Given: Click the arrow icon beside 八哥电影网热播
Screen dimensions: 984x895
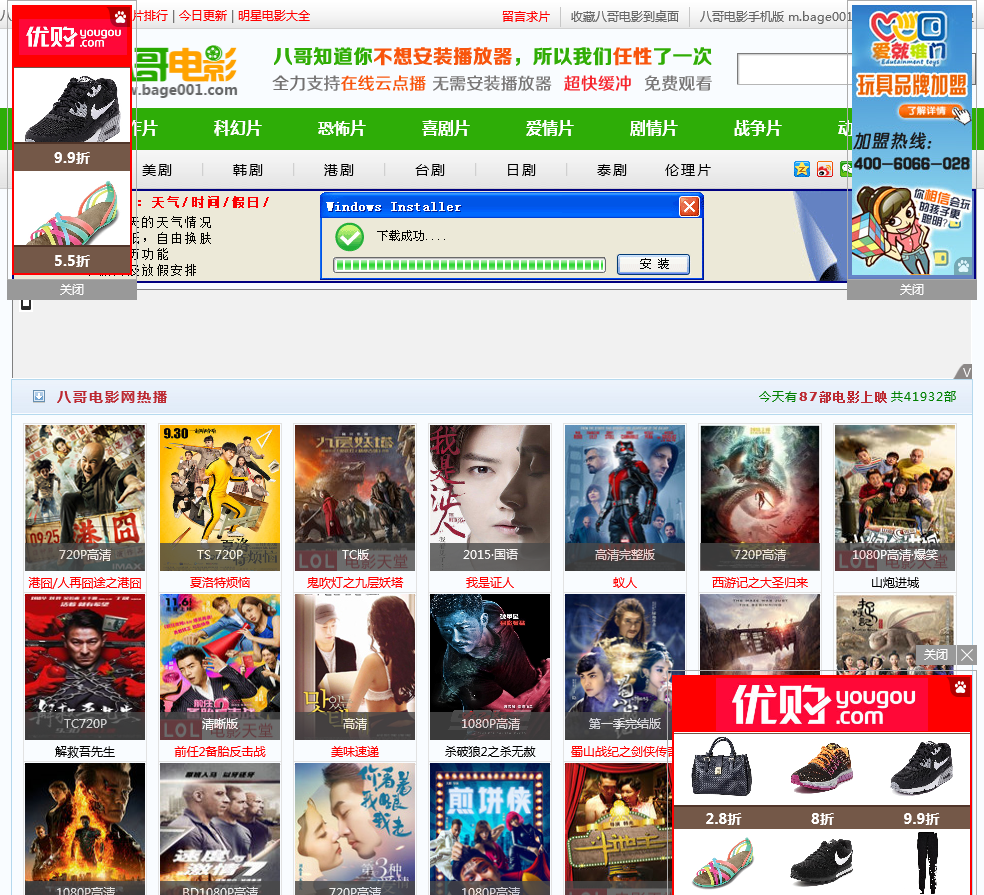Looking at the screenshot, I should pos(39,396).
